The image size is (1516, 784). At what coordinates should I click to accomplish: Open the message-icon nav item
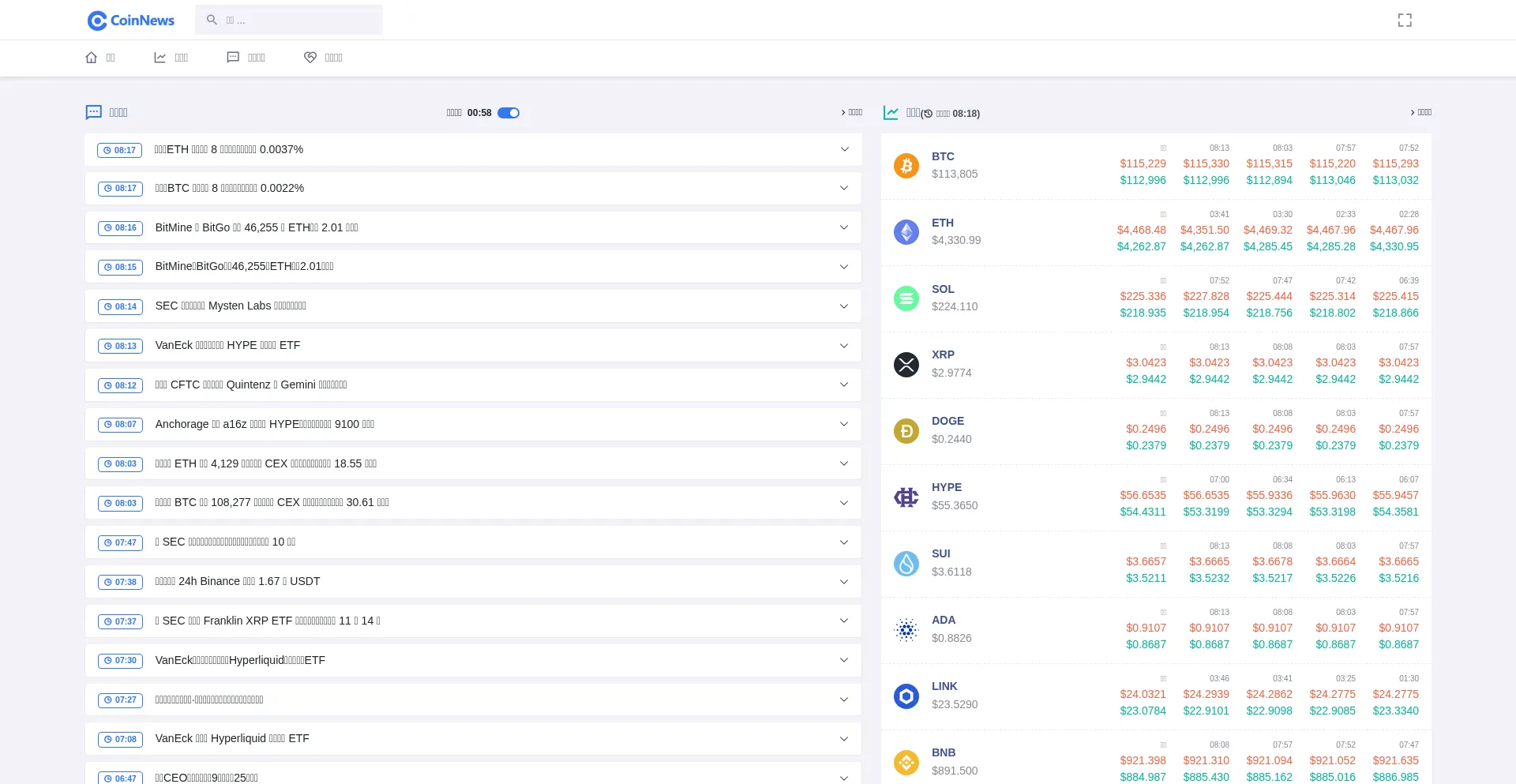pyautogui.click(x=246, y=58)
